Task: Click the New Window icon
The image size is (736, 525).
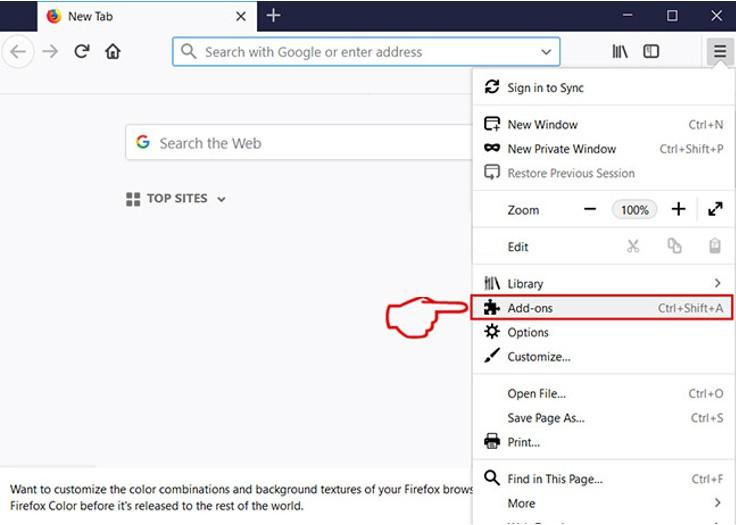Action: pyautogui.click(x=492, y=124)
